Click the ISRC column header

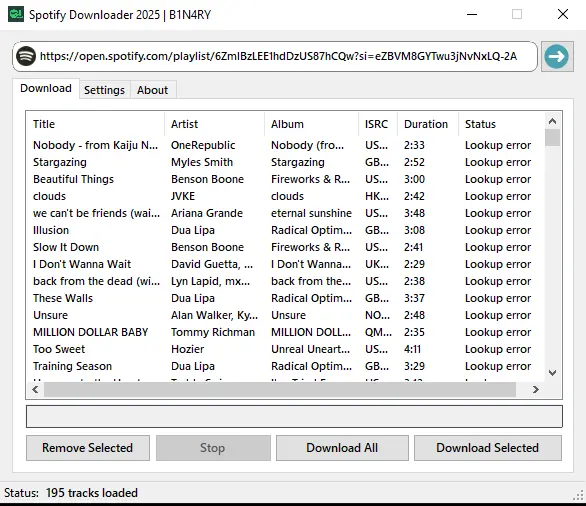378,124
